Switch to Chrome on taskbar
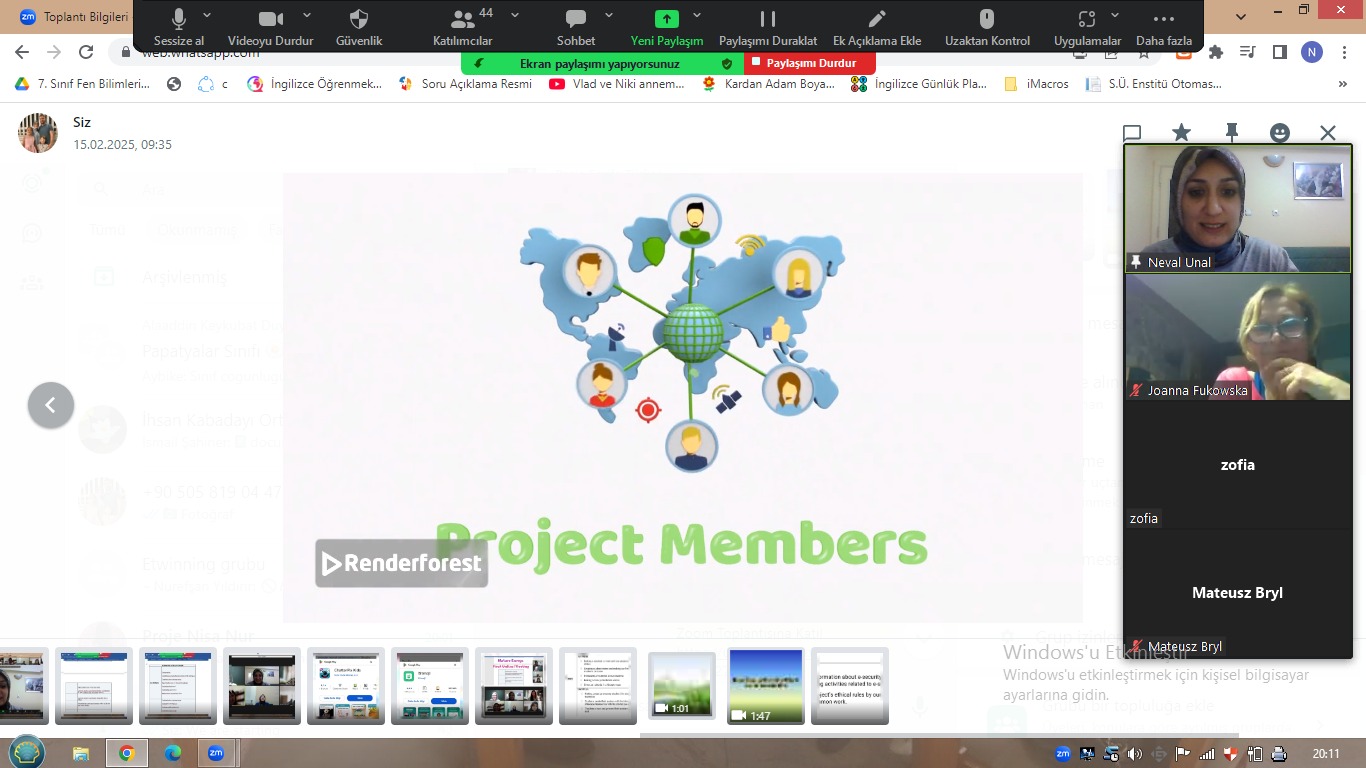The height and width of the screenshot is (768, 1366). pos(127,753)
